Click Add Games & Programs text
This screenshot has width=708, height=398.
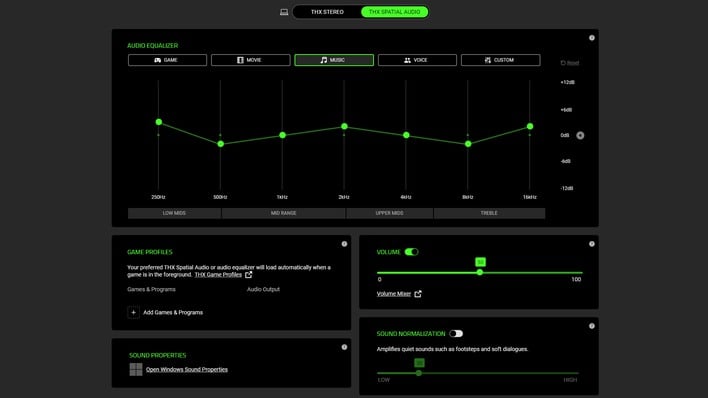pyautogui.click(x=173, y=313)
